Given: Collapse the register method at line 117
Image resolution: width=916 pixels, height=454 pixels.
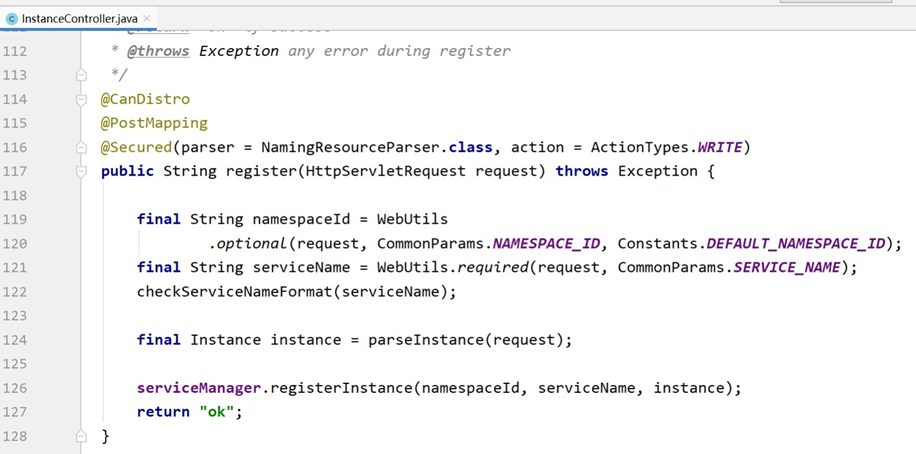Looking at the screenshot, I should [x=81, y=171].
